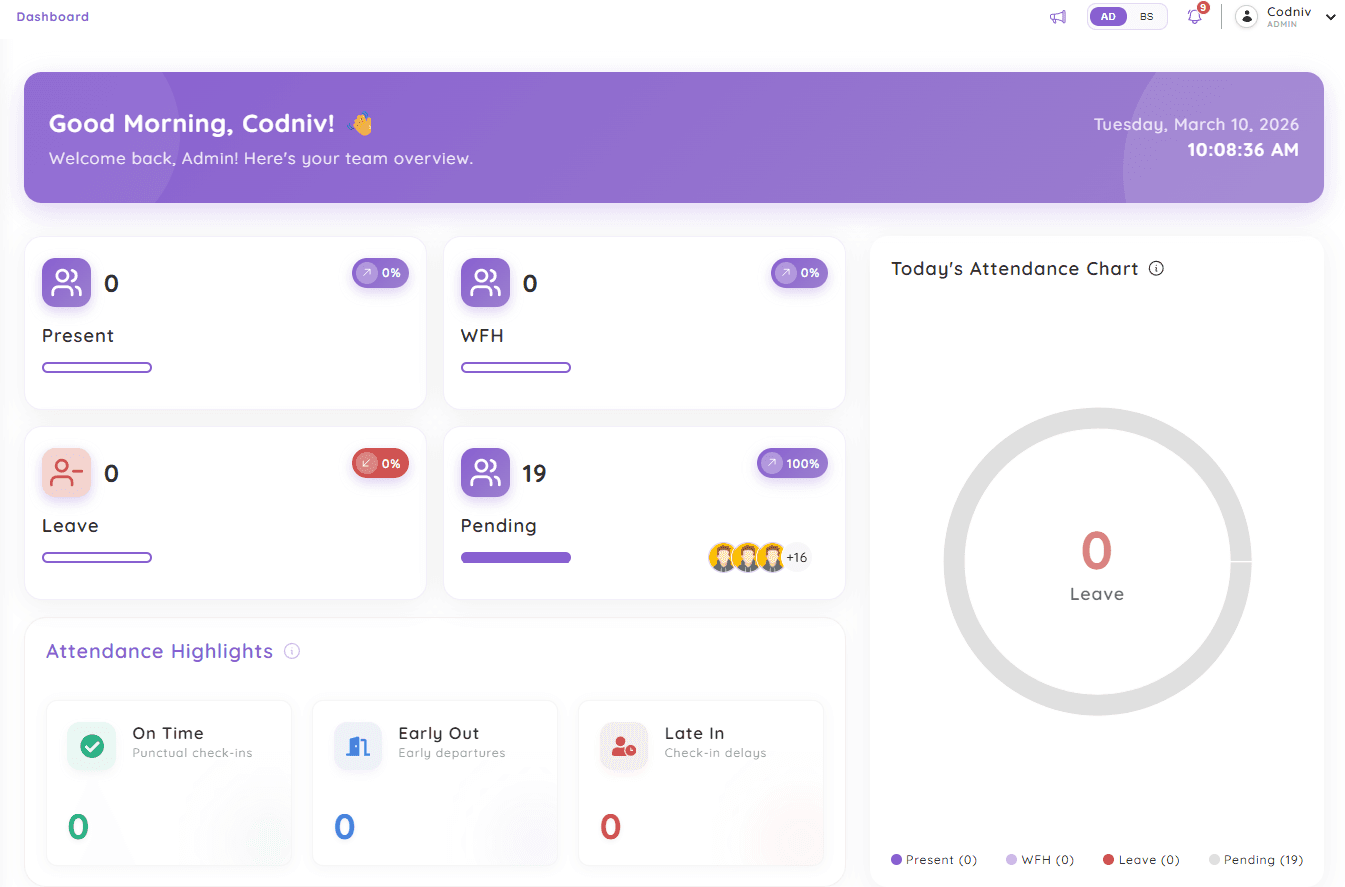1345x887 pixels.
Task: Click the On Time green checkmark icon
Action: pos(92,746)
